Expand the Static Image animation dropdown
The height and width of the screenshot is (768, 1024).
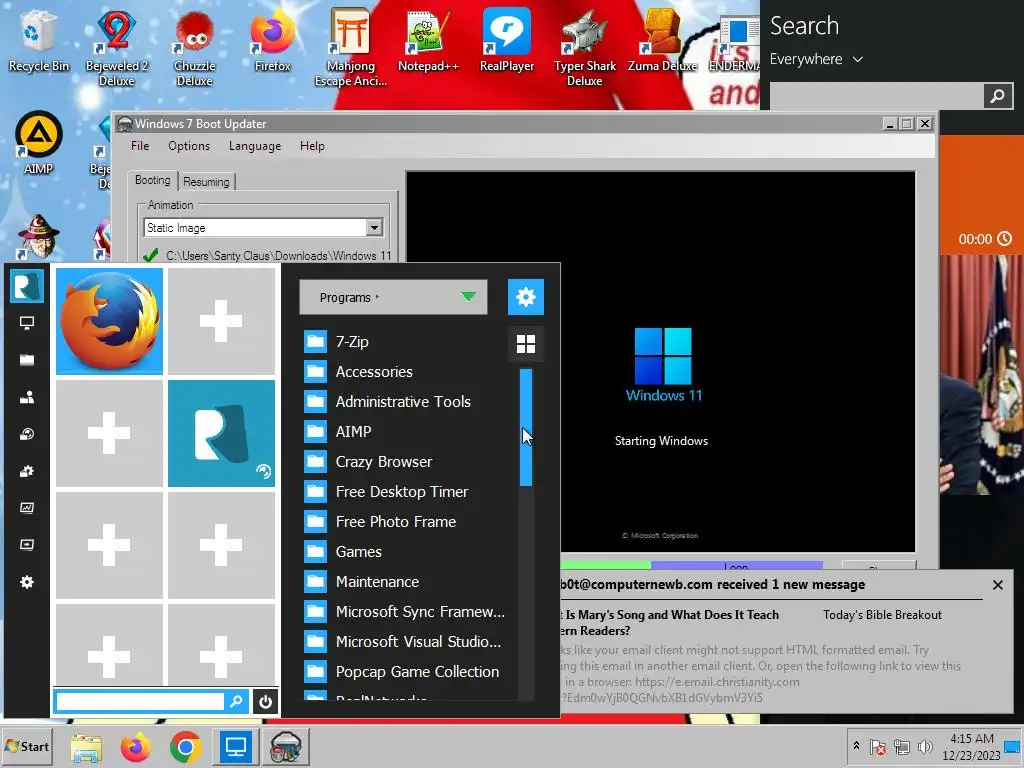(x=374, y=227)
